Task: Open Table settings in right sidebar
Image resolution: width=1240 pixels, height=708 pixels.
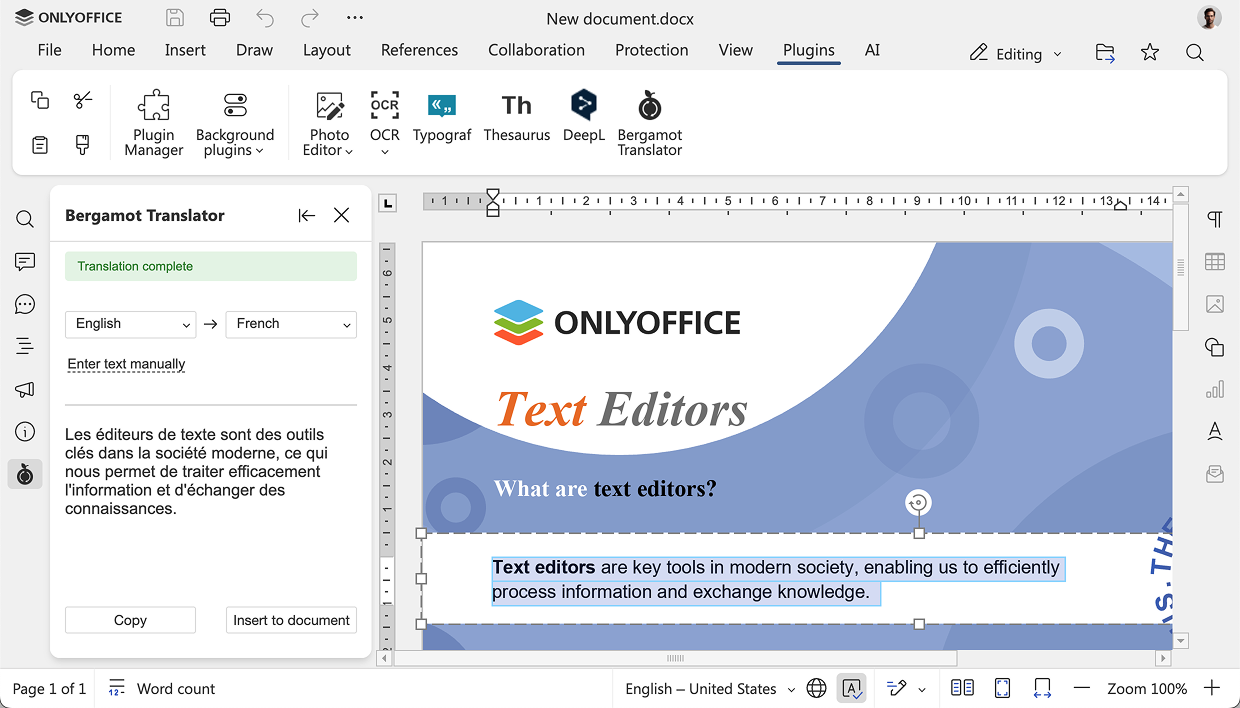Action: [x=1215, y=262]
